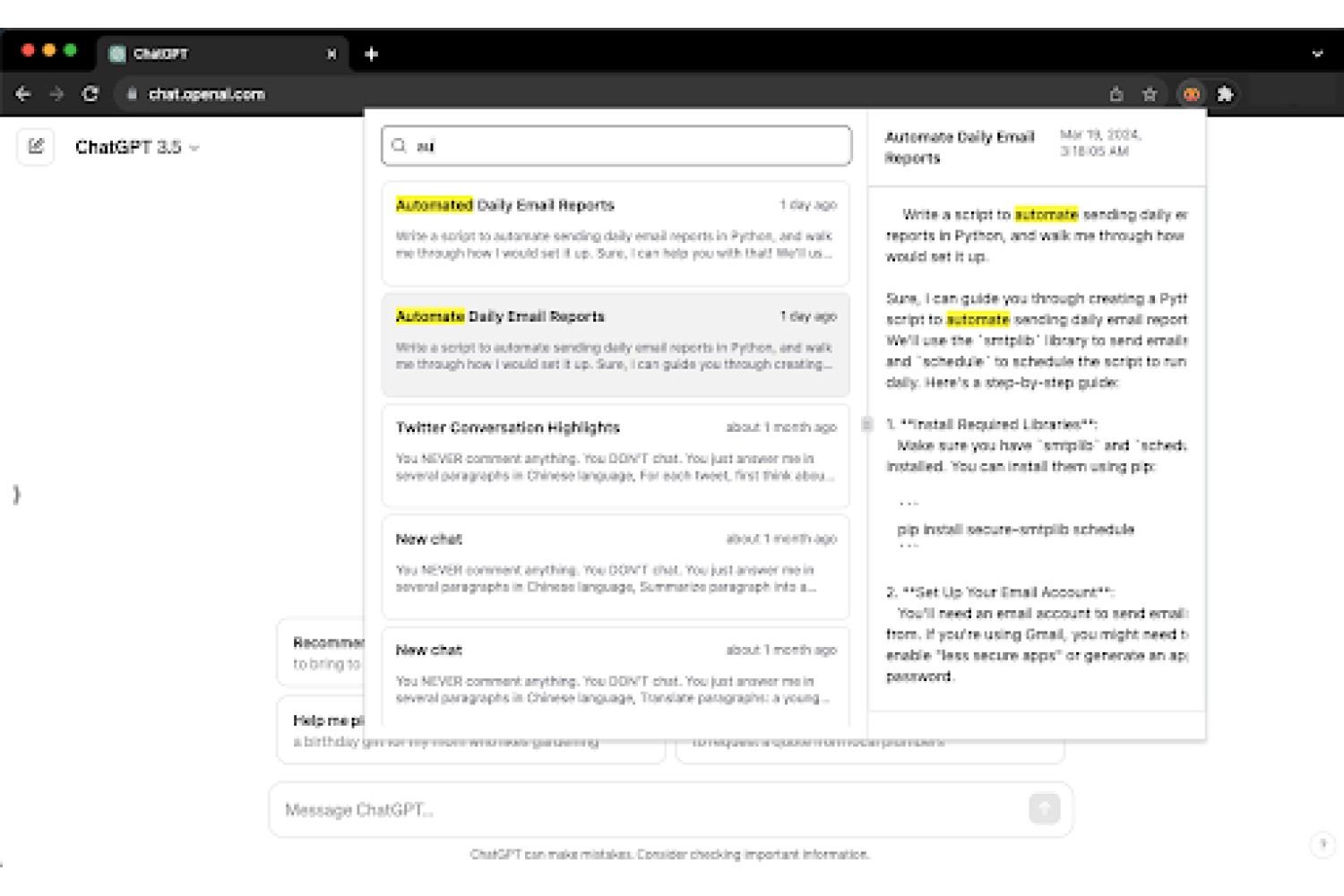
Task: Bookmark this page with the star icon
Action: 1150,94
